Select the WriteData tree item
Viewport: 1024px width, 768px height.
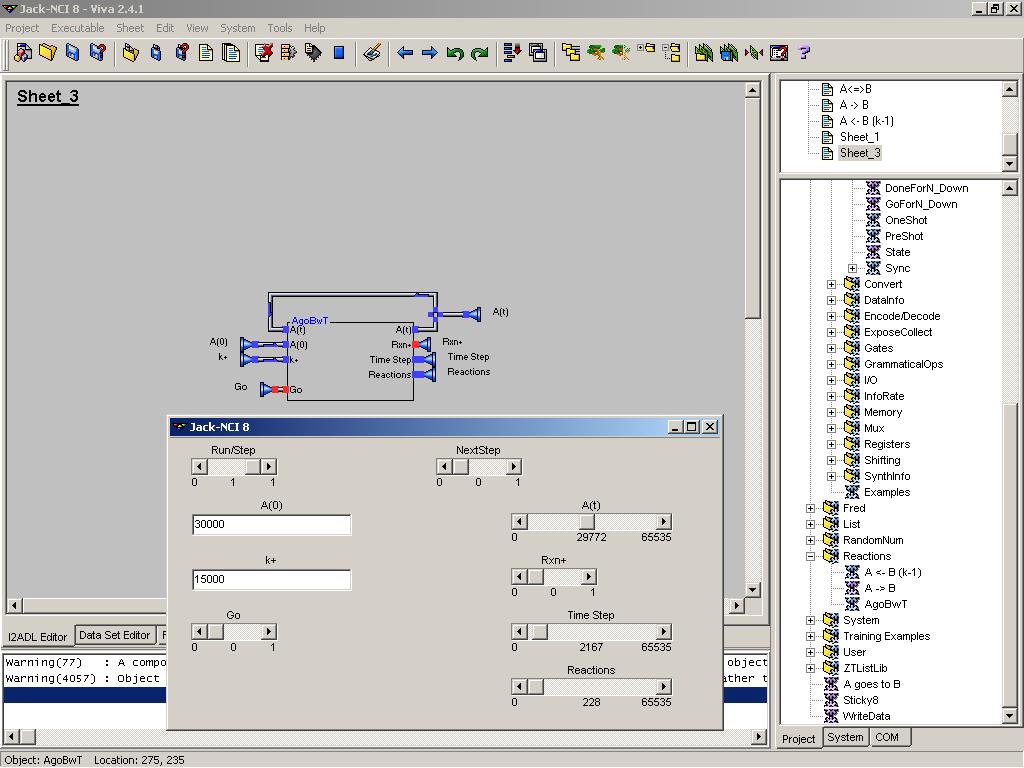[x=866, y=716]
